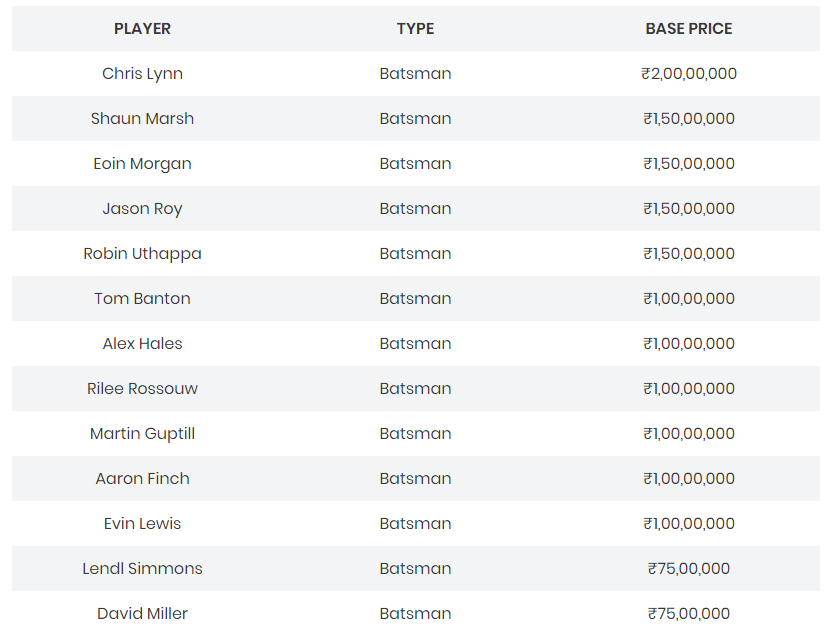Screen dimensions: 832x639
Task: Select the Chris Lynn player name
Action: (x=142, y=74)
